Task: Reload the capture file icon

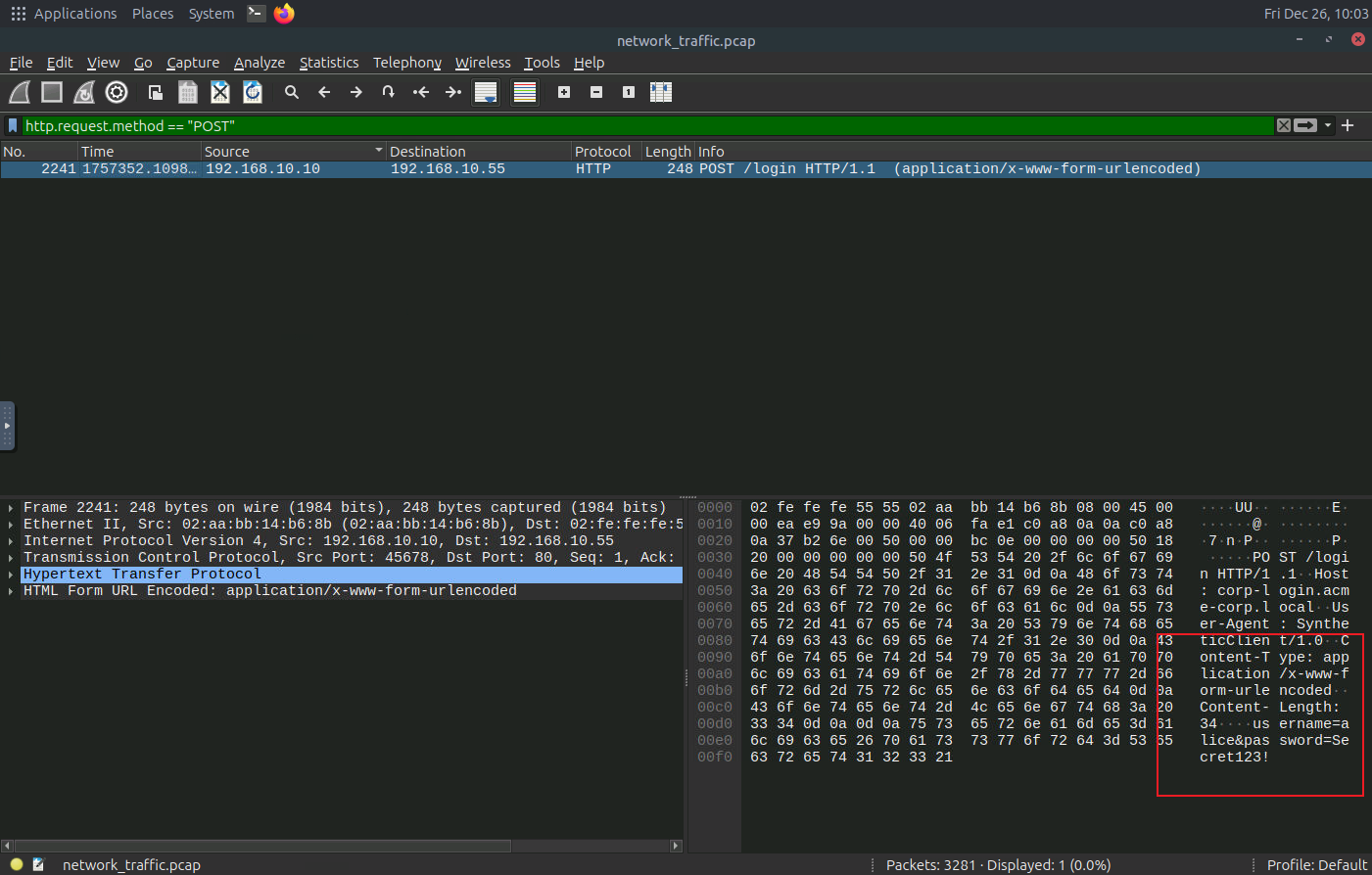Action: pos(253,92)
